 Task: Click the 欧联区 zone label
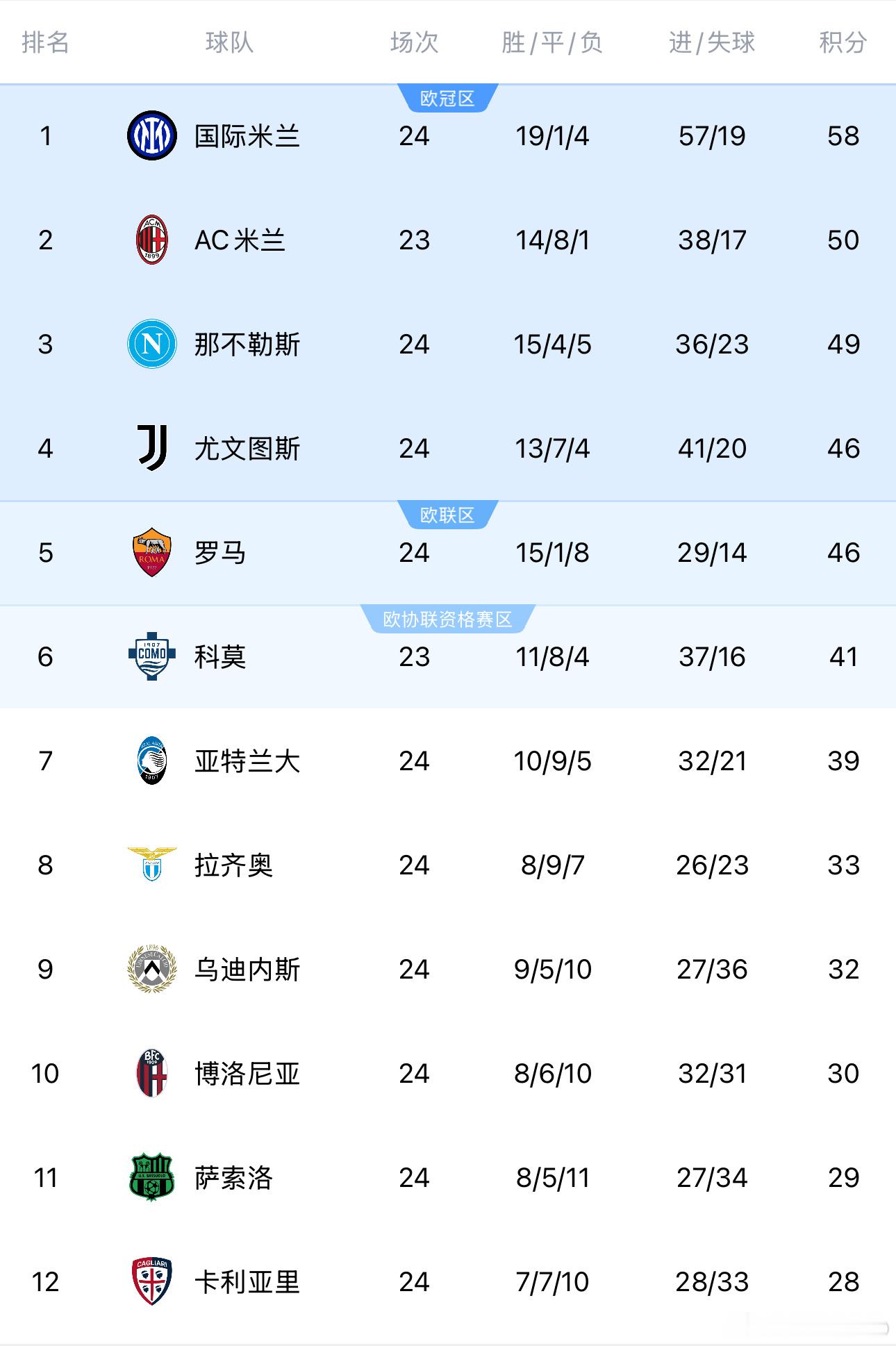coord(449,515)
